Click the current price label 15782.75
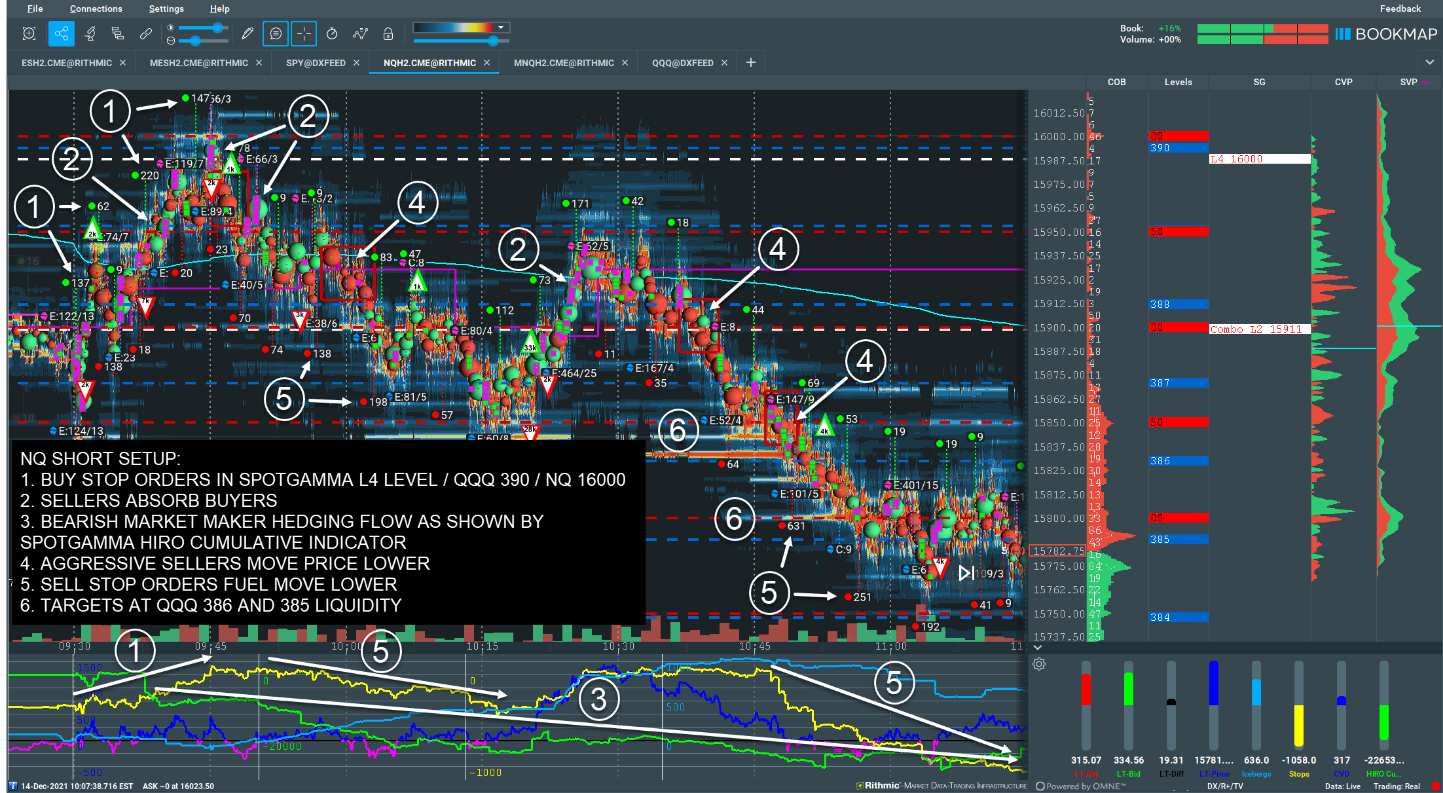Screen dimensions: 1443x793 pos(1058,551)
